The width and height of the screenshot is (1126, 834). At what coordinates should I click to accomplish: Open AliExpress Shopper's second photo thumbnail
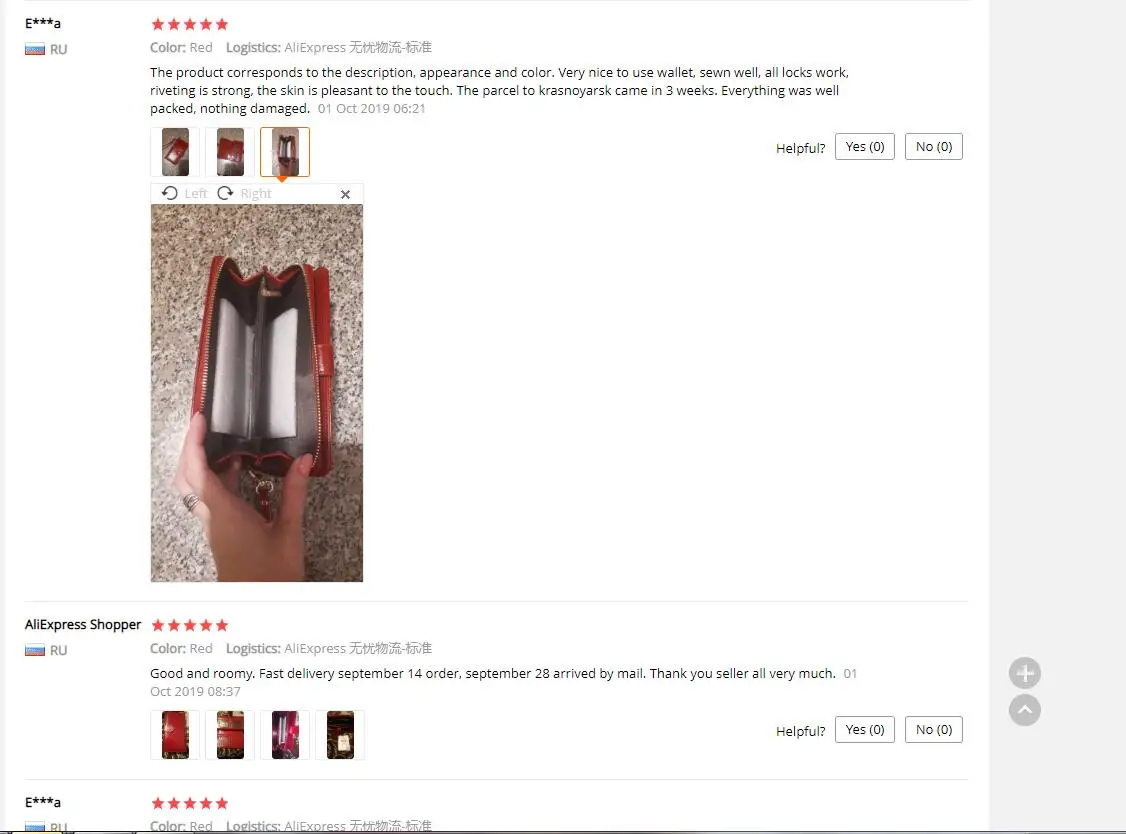[x=230, y=735]
